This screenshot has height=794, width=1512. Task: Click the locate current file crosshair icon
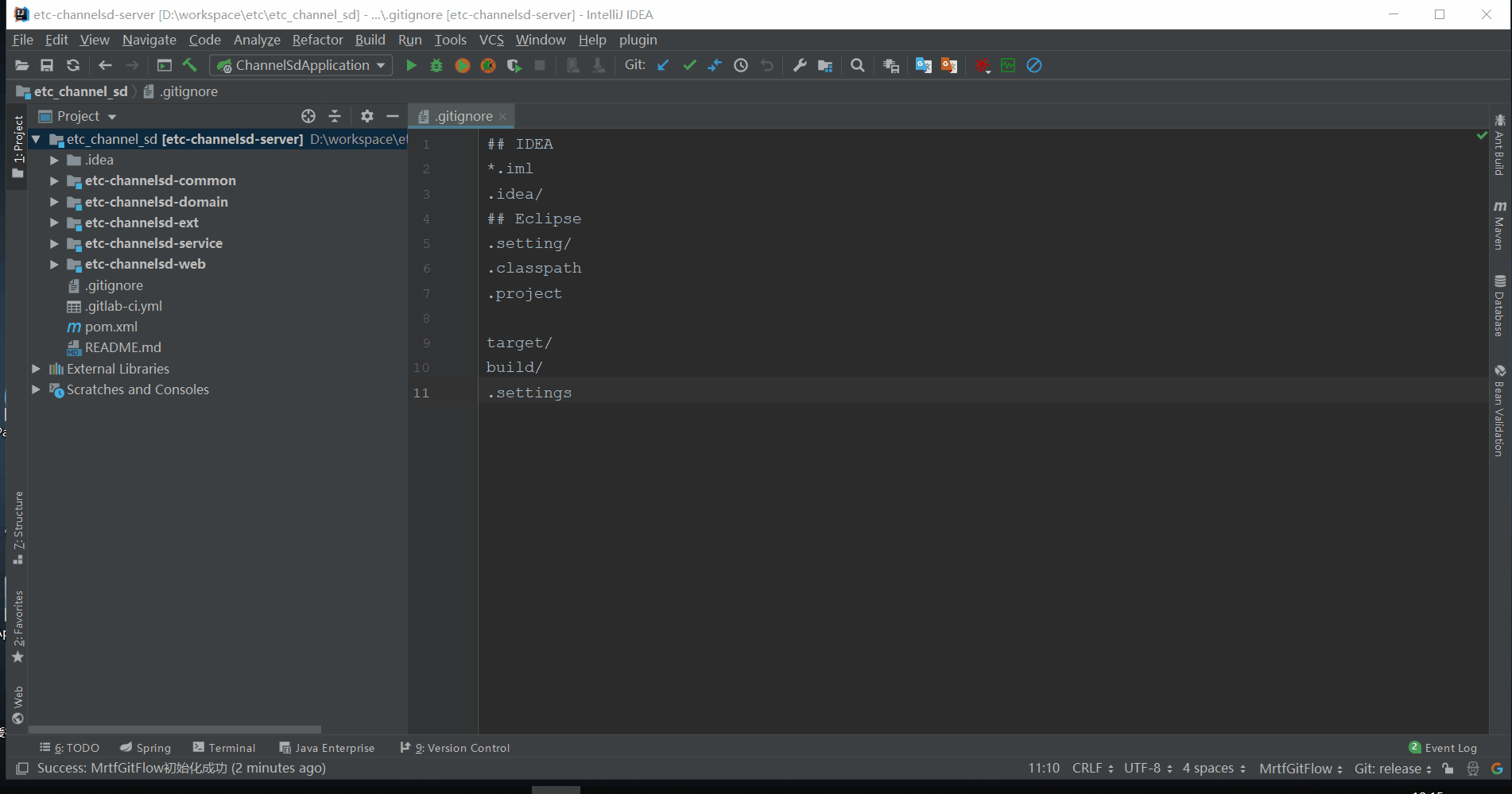click(308, 116)
